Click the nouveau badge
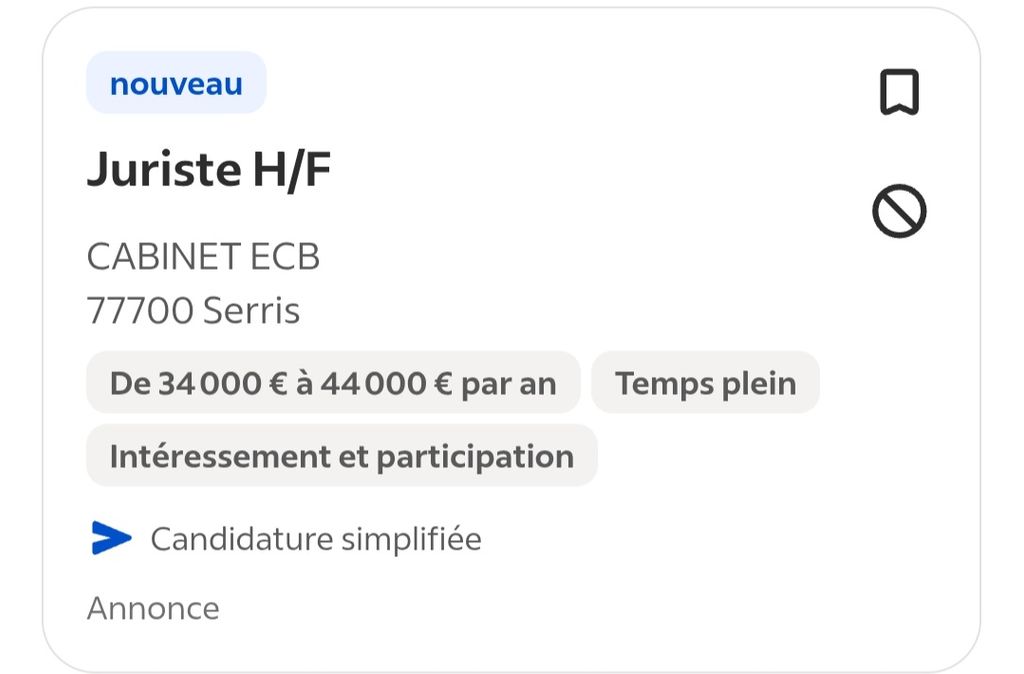1024x674 pixels. 176,83
